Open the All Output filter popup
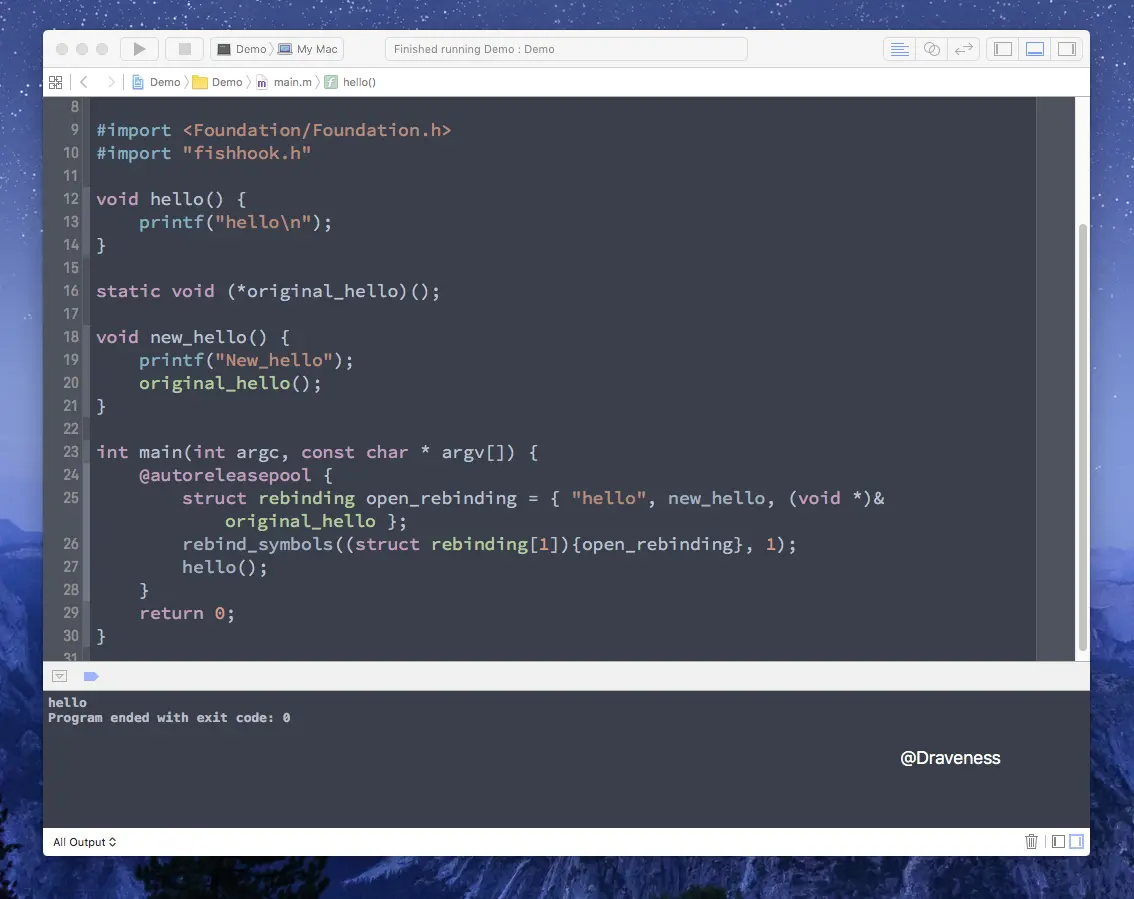The width and height of the screenshot is (1134, 899). point(85,842)
